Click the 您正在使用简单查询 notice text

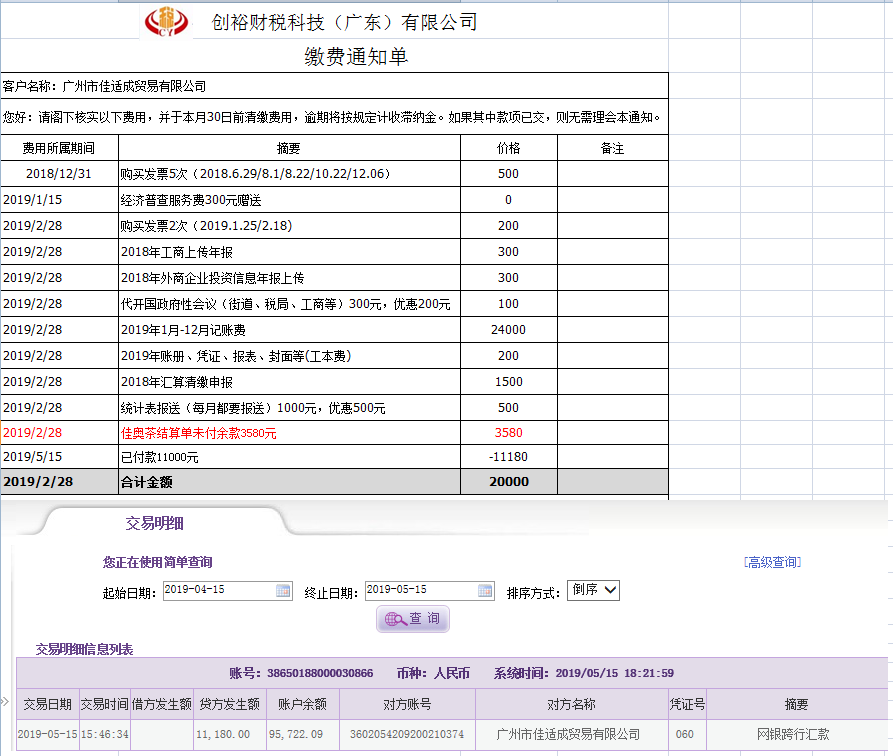pyautogui.click(x=158, y=562)
